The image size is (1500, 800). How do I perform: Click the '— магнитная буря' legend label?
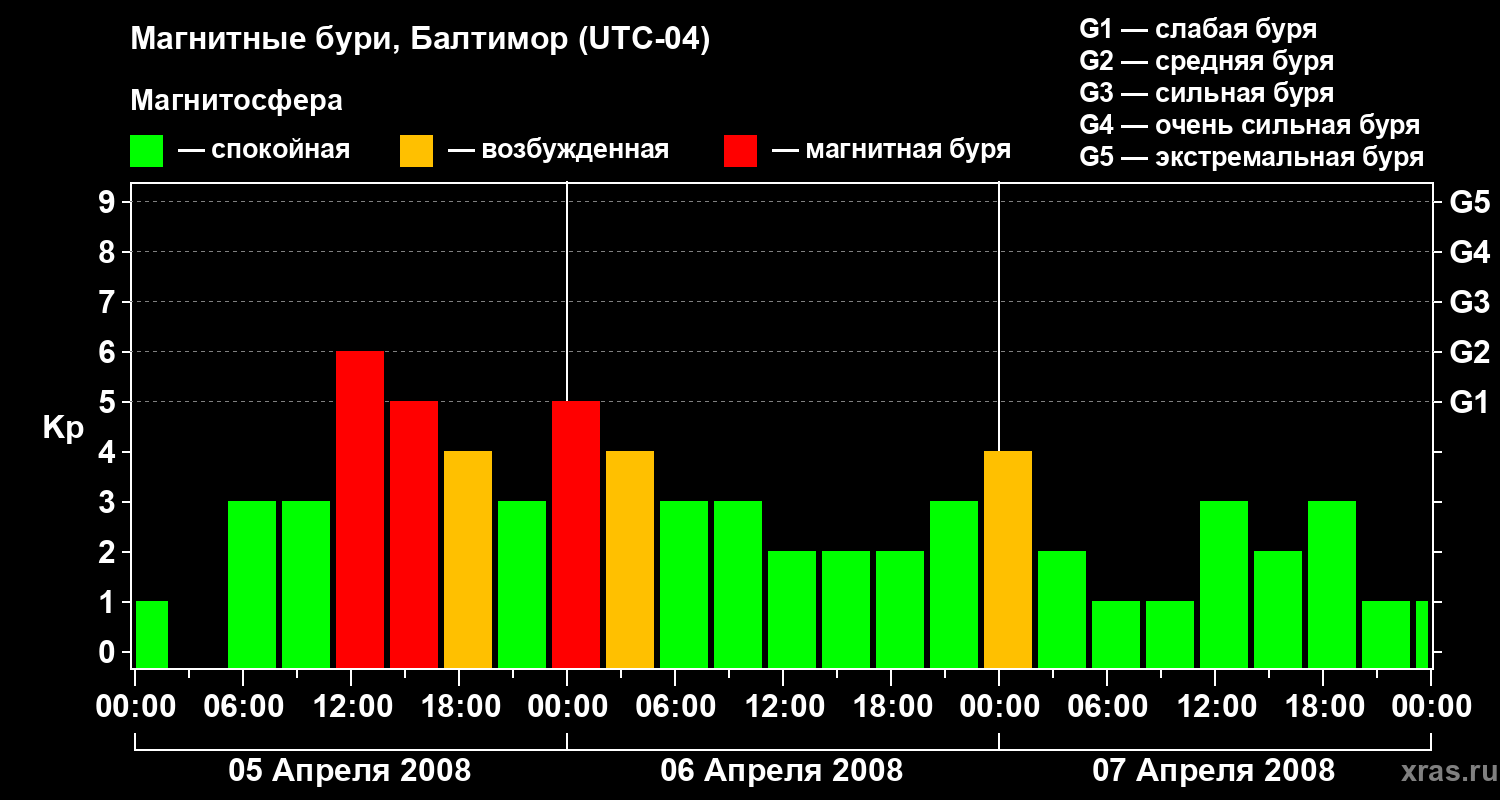tap(892, 151)
